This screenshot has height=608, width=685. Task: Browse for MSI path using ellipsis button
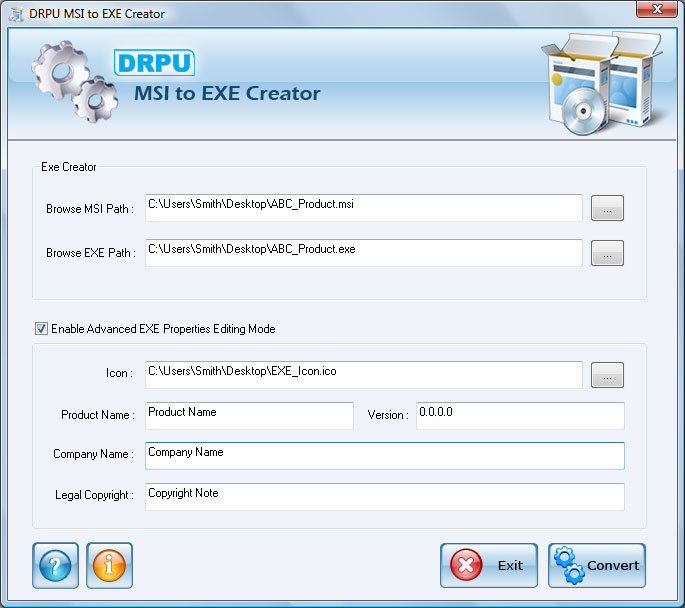[607, 208]
